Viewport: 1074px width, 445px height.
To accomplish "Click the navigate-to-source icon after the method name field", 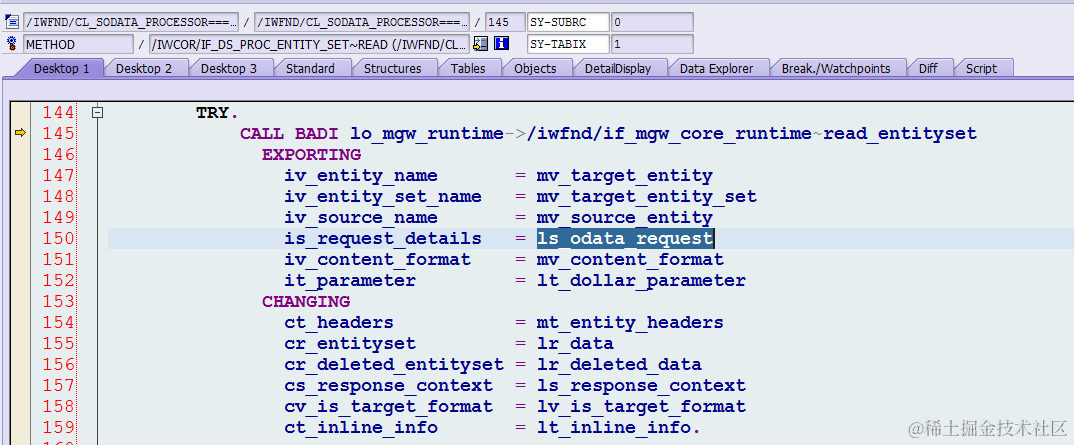I will (x=480, y=44).
